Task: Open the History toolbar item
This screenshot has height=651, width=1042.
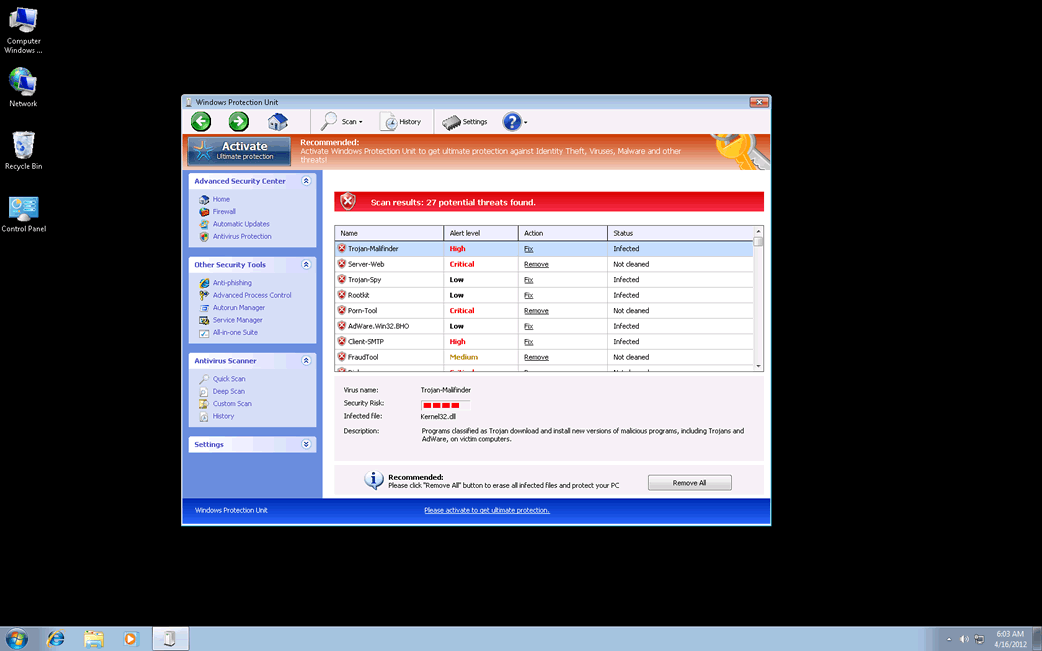Action: (401, 122)
